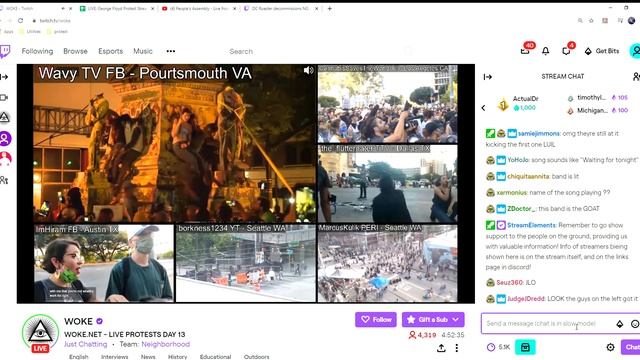Expand the left sidebar arrow
Viewport: 640px width, 360px height.
point(4,77)
